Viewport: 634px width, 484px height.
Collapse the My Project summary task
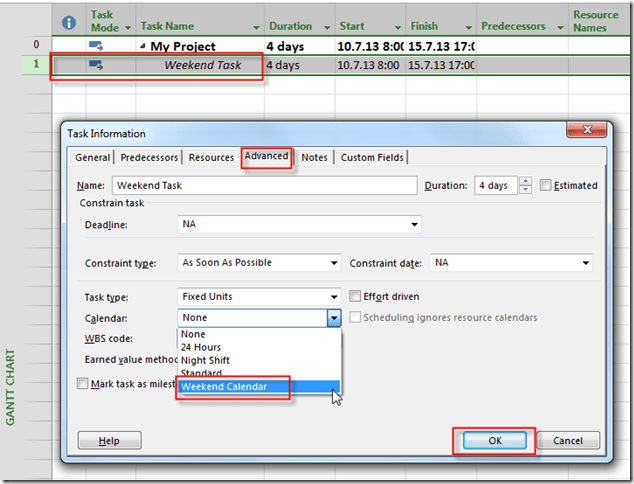point(145,46)
